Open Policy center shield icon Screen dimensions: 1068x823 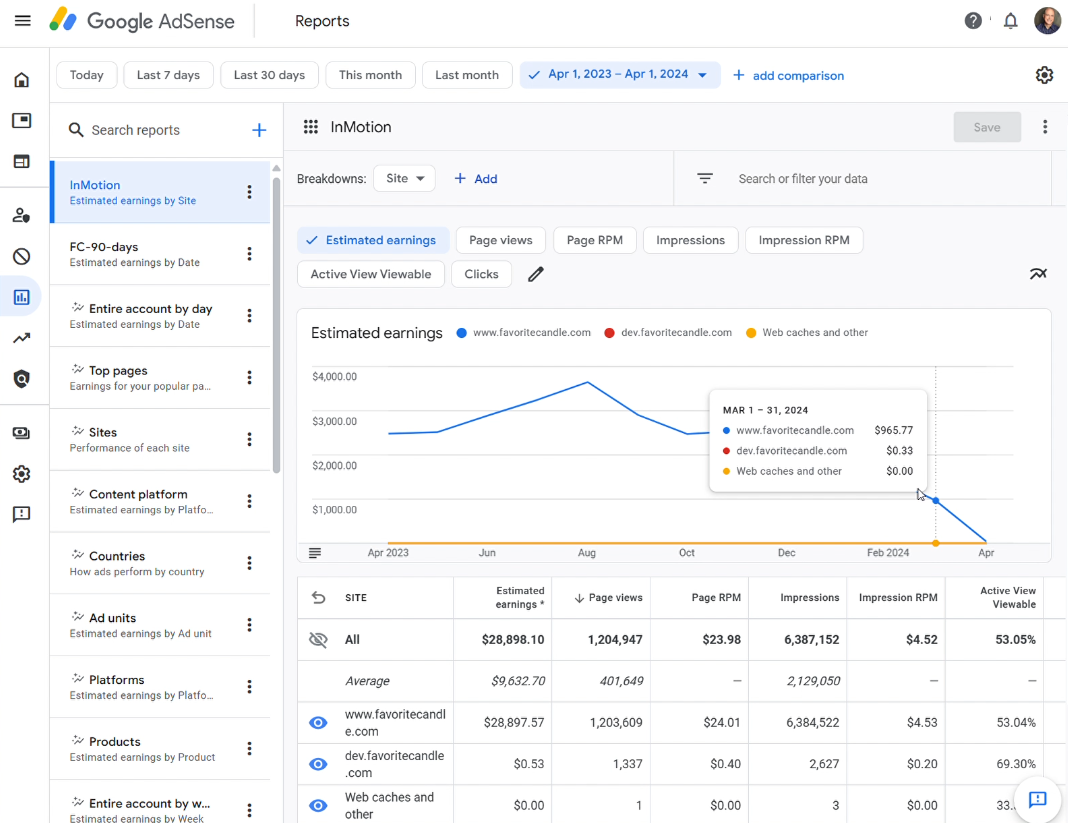tap(22, 379)
